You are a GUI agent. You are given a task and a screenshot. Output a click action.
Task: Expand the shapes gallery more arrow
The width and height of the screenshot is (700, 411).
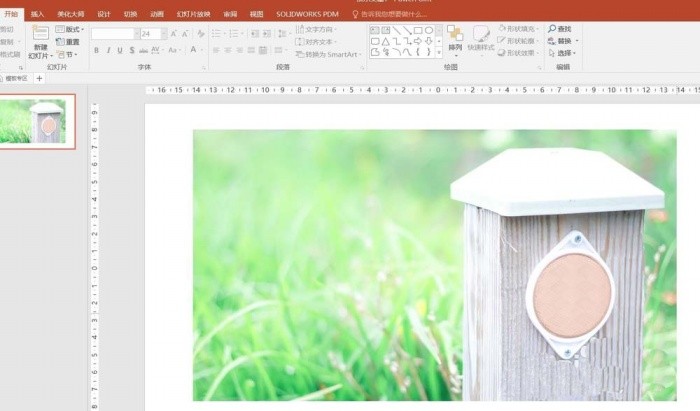tap(439, 52)
